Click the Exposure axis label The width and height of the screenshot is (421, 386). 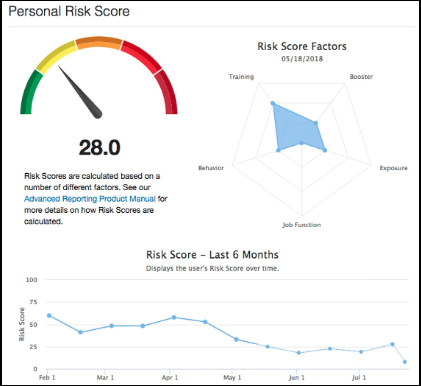[x=393, y=168]
